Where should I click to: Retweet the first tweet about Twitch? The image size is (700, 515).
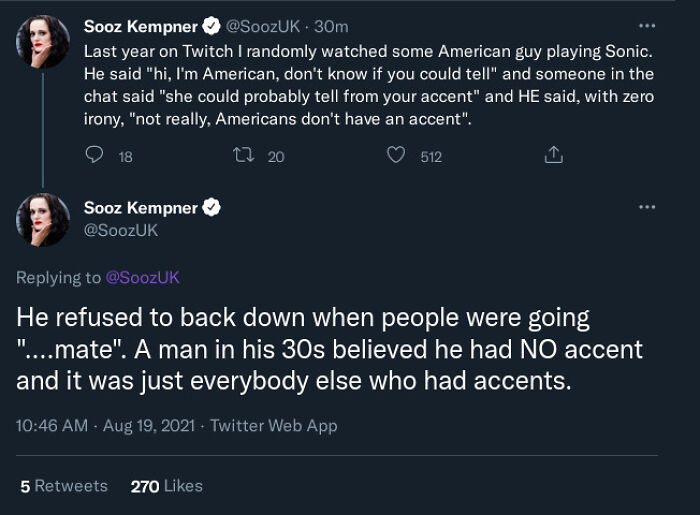[x=243, y=155]
